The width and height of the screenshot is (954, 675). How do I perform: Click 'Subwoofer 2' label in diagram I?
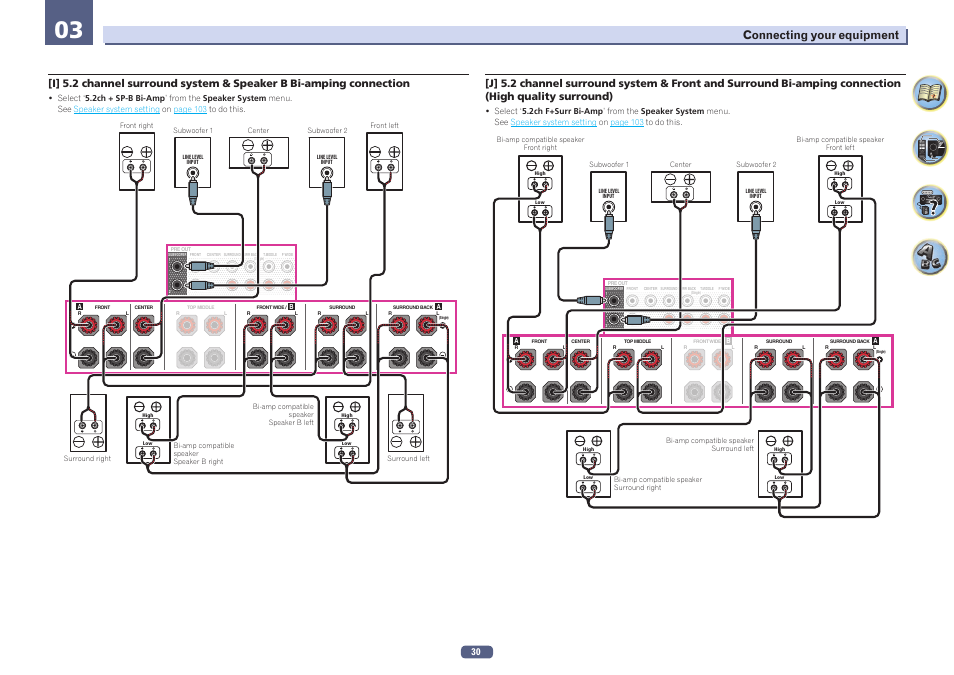[x=327, y=130]
